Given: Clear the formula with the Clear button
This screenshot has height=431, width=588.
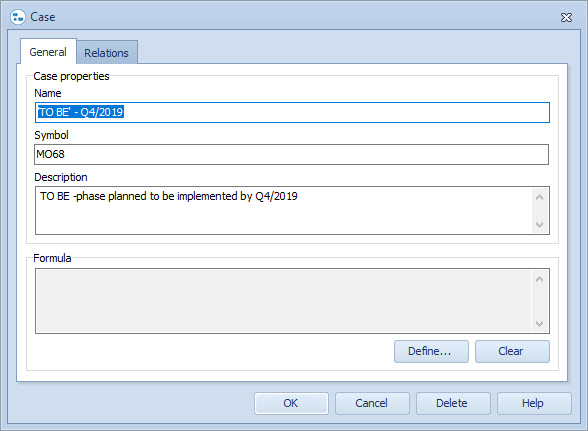Looking at the screenshot, I should (512, 351).
